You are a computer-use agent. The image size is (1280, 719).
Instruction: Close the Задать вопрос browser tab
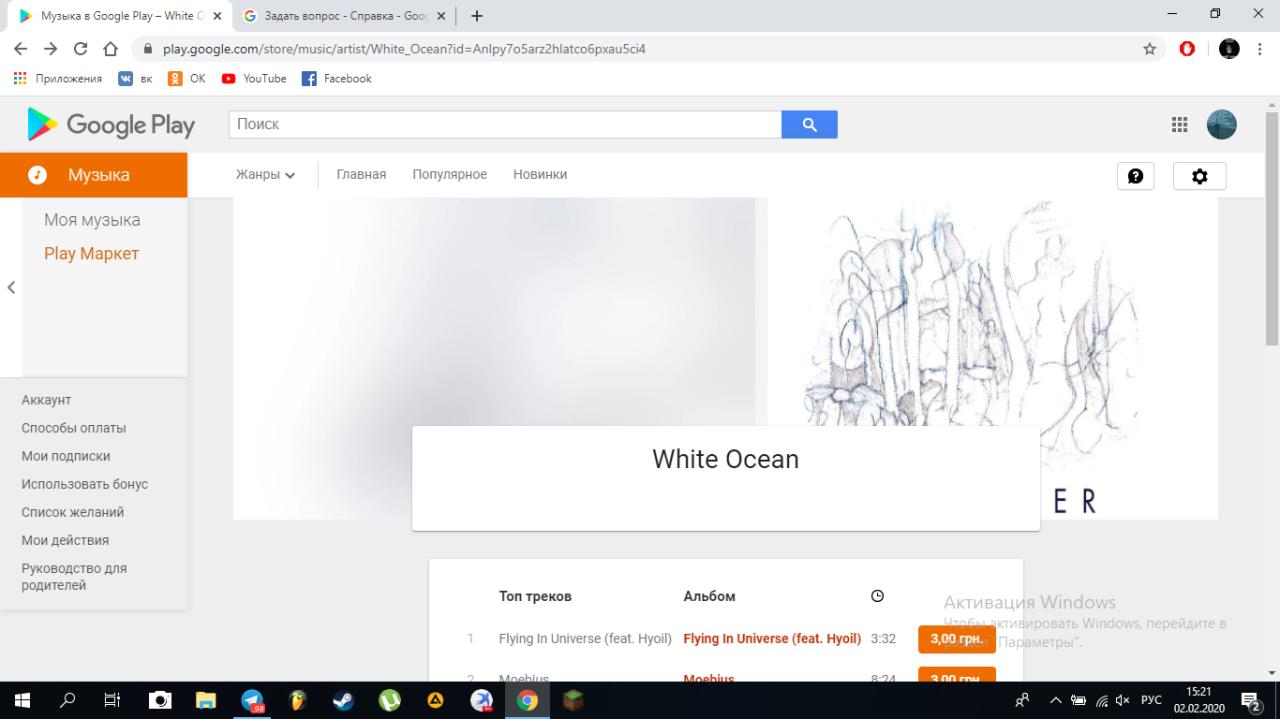(441, 16)
